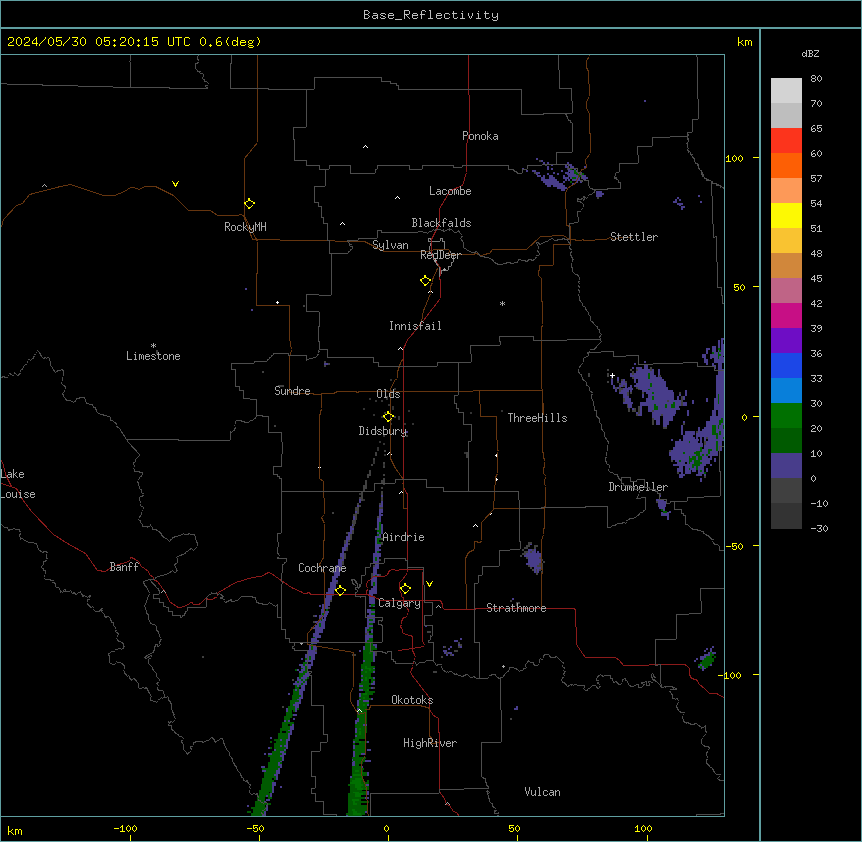Click the Sundre town label

pos(292,391)
